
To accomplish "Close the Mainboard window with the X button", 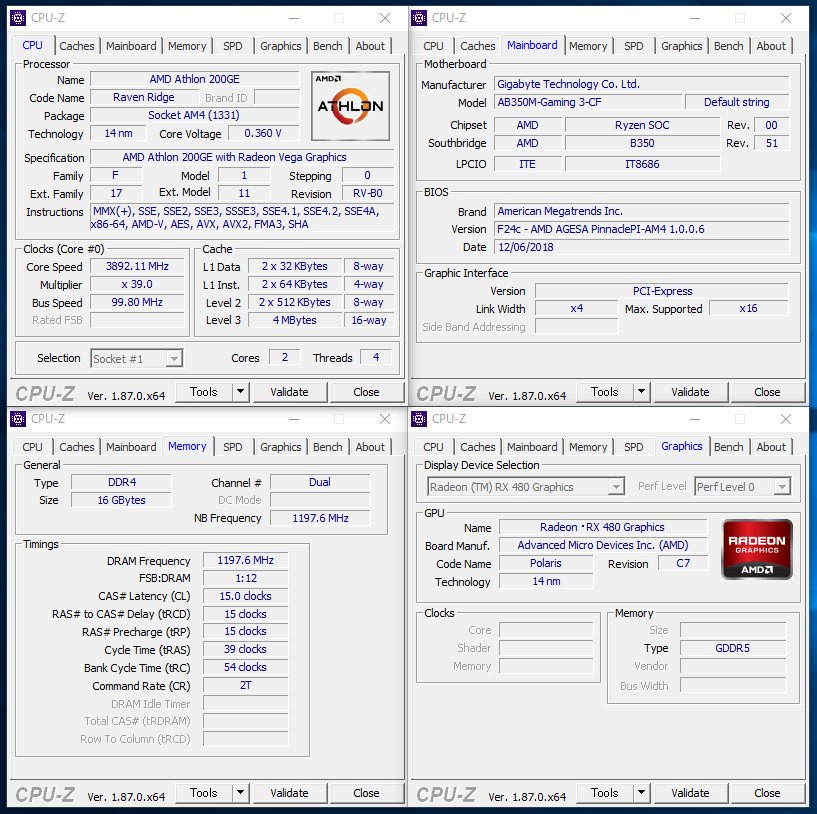I will pyautogui.click(x=786, y=18).
